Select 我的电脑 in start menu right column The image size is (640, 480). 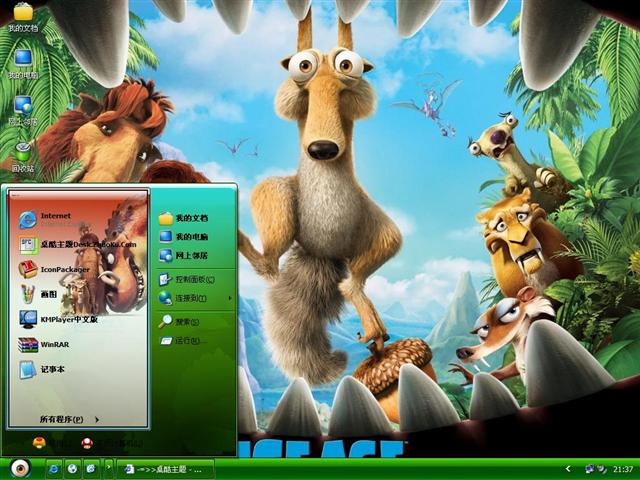click(183, 237)
